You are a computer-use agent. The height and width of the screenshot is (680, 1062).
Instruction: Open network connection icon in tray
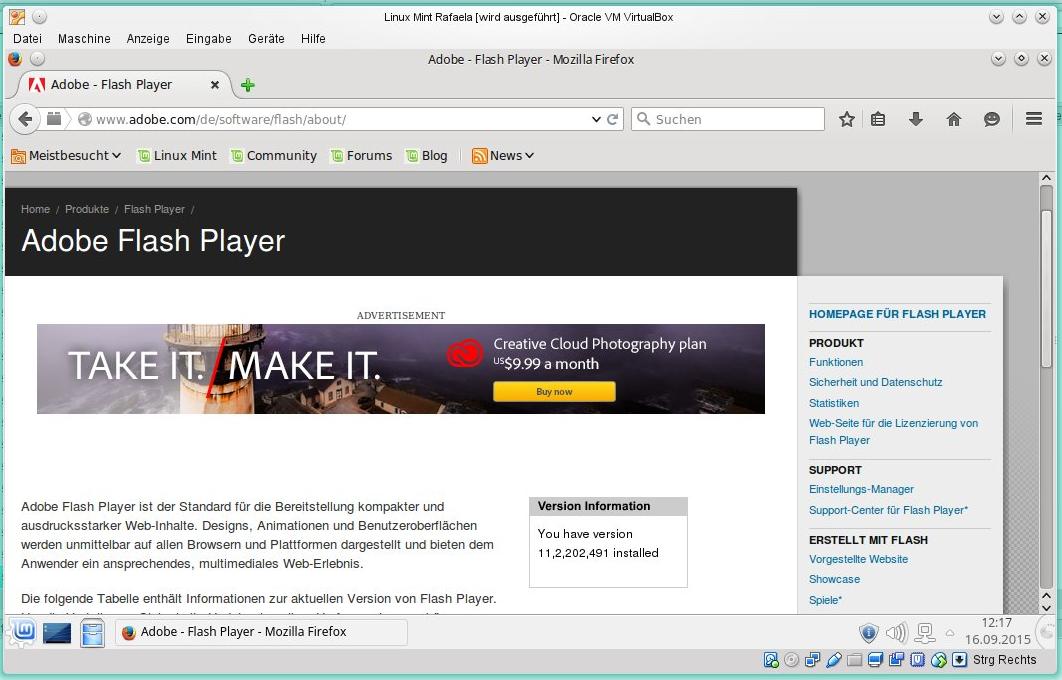point(925,633)
